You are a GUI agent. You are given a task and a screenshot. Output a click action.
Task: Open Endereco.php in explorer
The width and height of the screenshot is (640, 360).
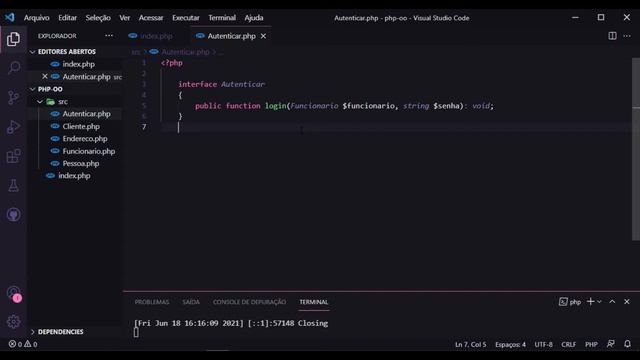[85, 138]
